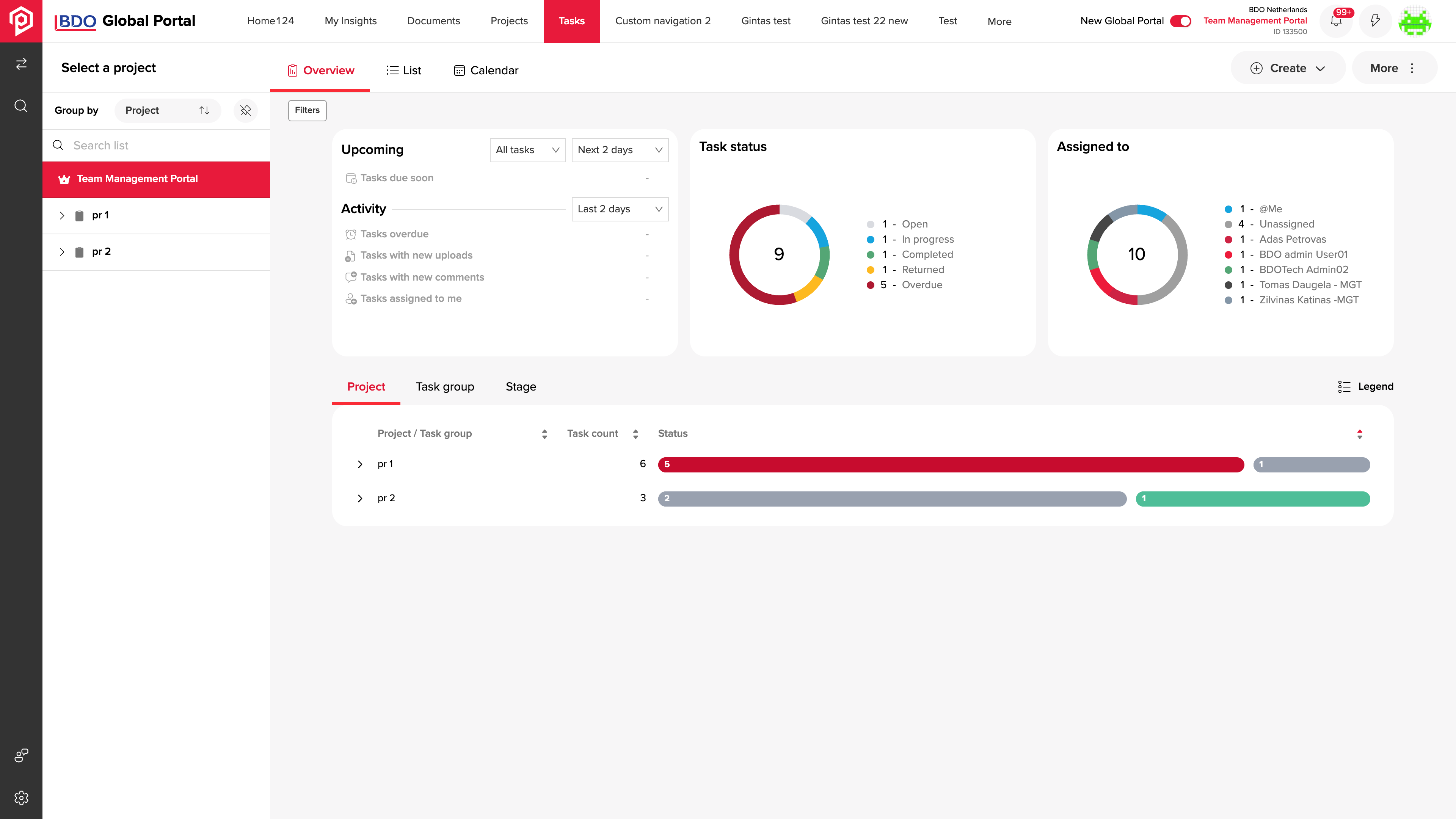Viewport: 1456px width, 819px height.
Task: Open the Create dropdown button
Action: pos(1288,68)
